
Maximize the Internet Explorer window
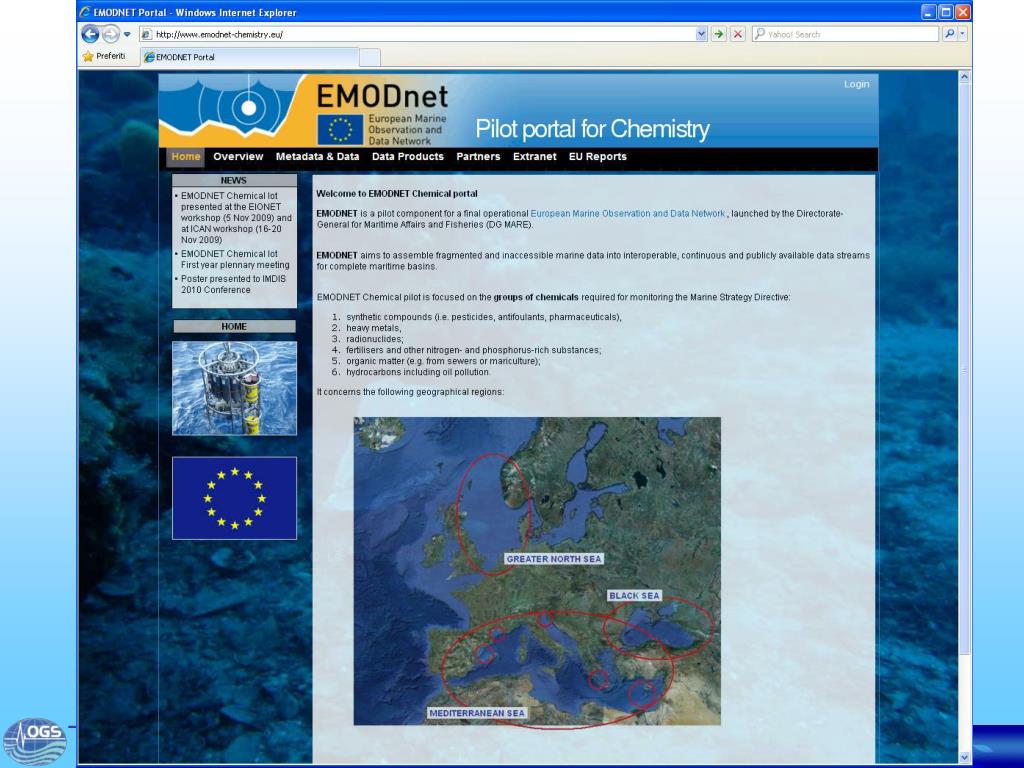(x=946, y=12)
